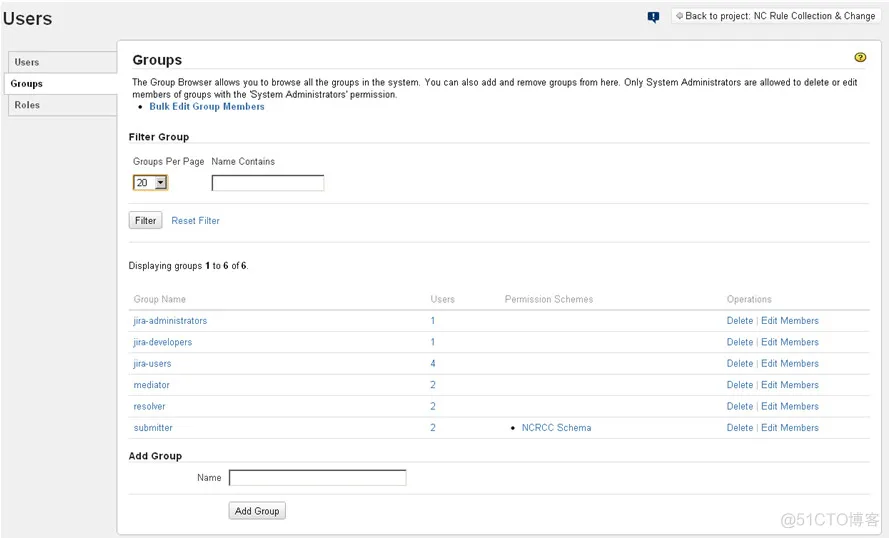Open the submitter group link
The width and height of the screenshot is (889, 538).
153,428
